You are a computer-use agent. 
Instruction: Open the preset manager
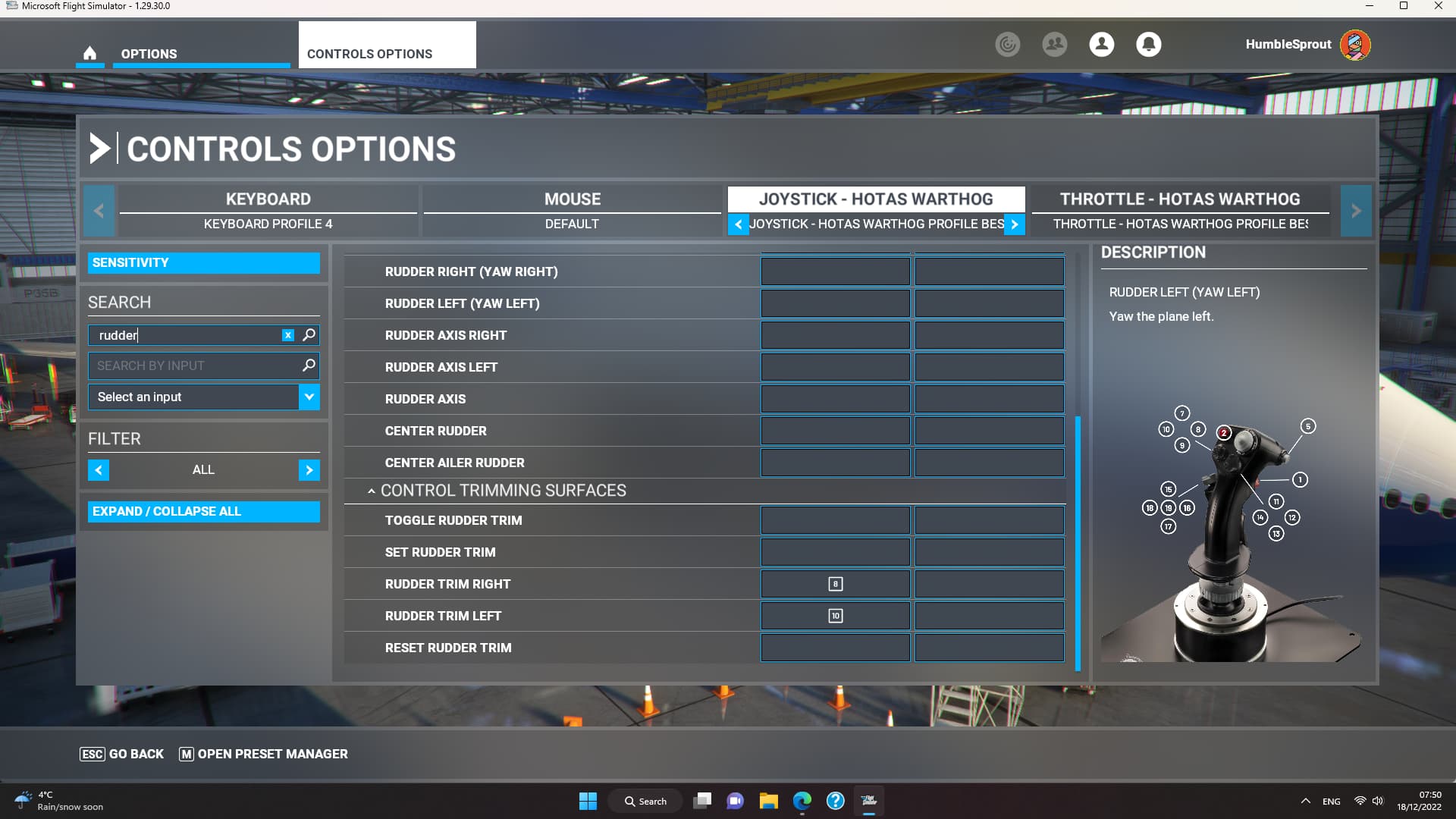click(x=262, y=754)
